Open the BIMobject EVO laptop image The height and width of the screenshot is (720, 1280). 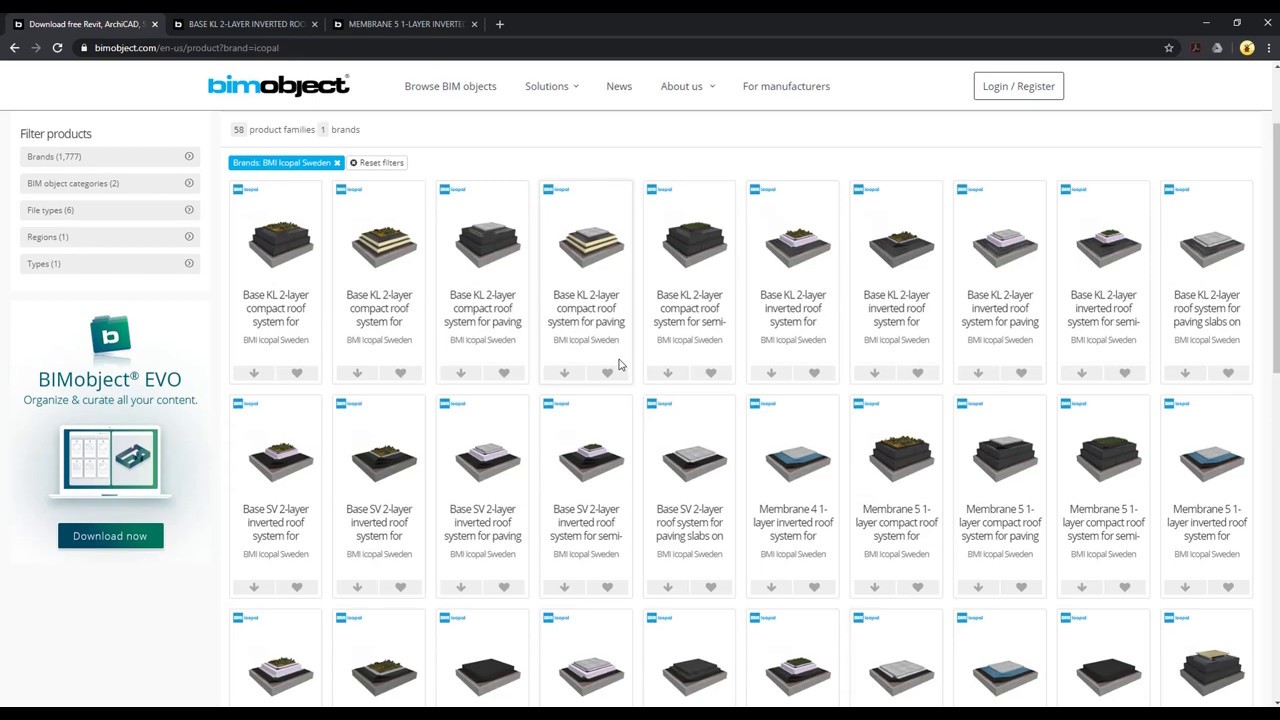tap(110, 461)
